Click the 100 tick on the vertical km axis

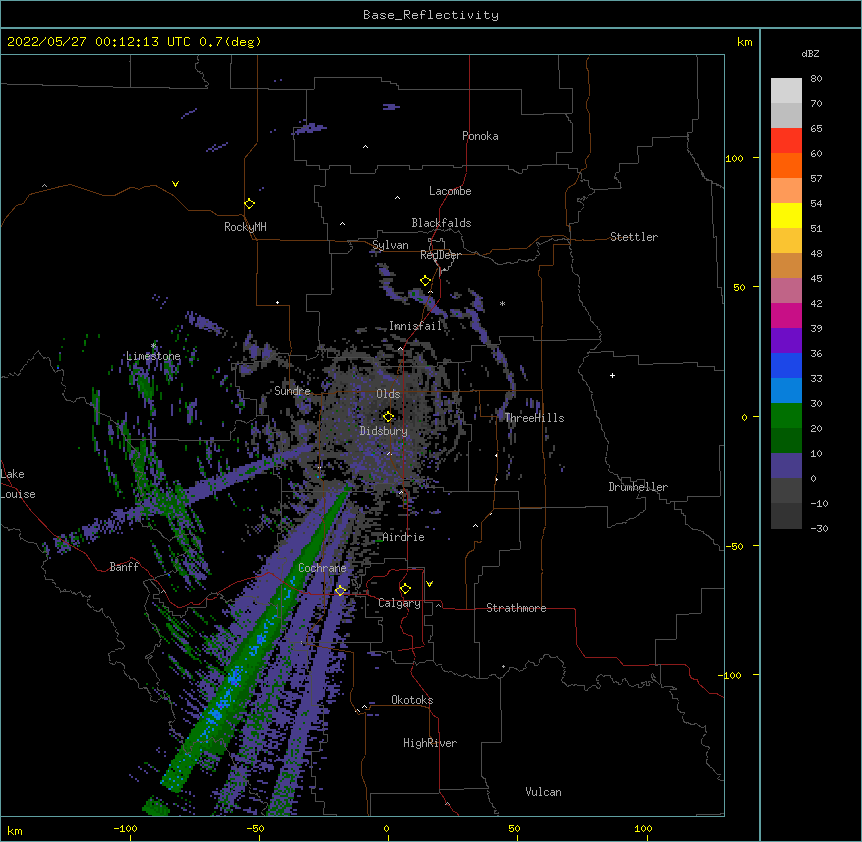coord(734,158)
